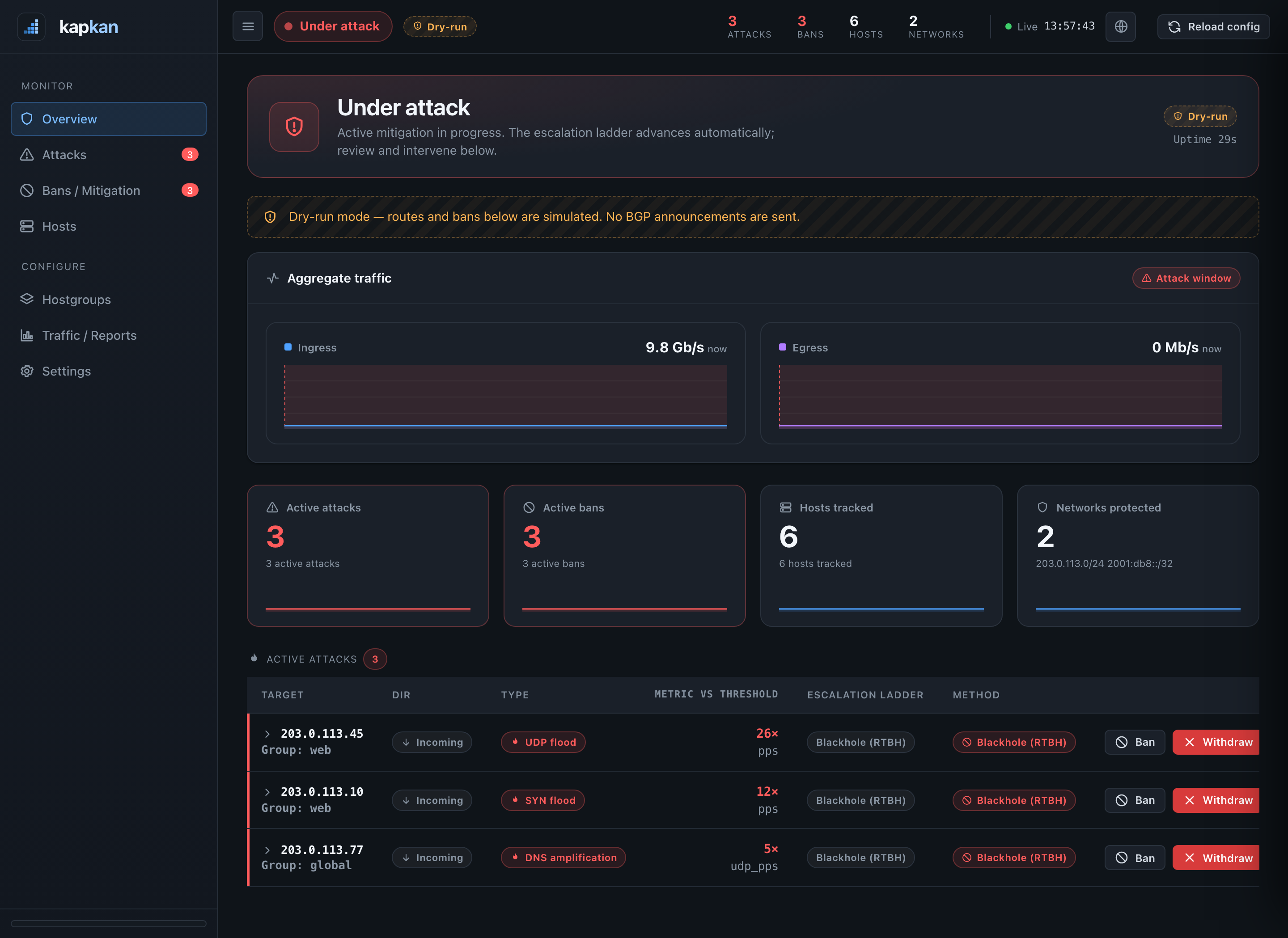Open the Hostgroups configuration page
The height and width of the screenshot is (938, 1288).
point(109,299)
